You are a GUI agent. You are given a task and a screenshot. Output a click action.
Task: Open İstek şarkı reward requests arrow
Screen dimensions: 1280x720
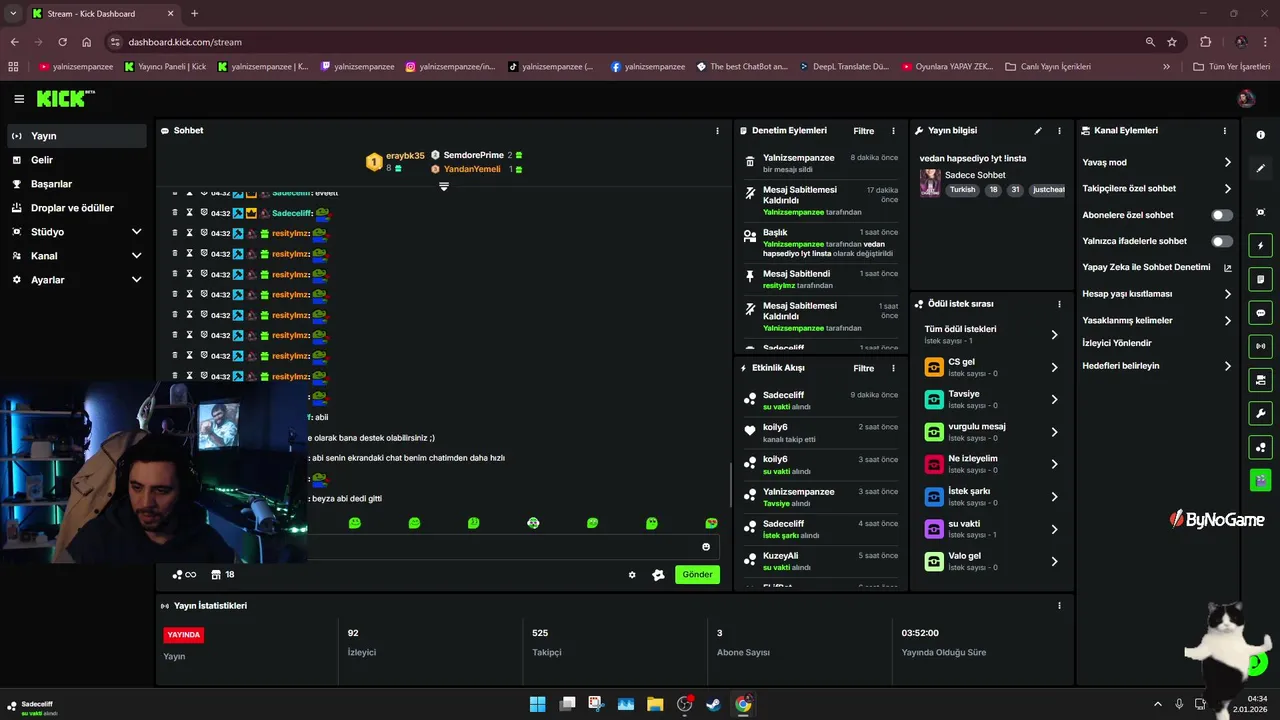tap(1054, 497)
